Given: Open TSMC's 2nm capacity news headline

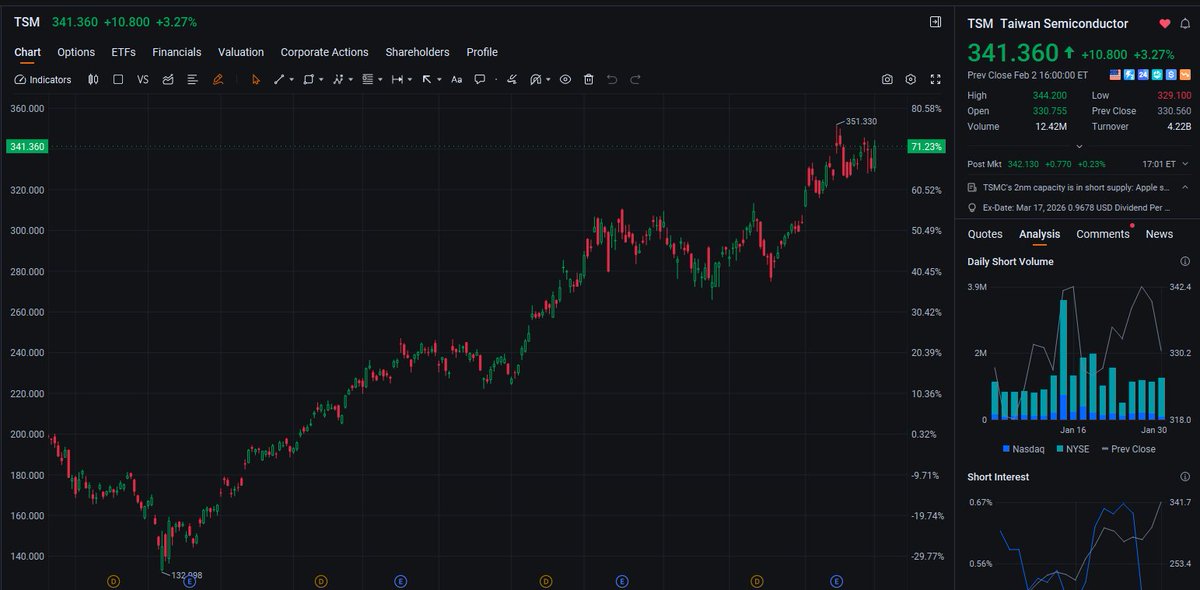Looking at the screenshot, I should click(1076, 187).
